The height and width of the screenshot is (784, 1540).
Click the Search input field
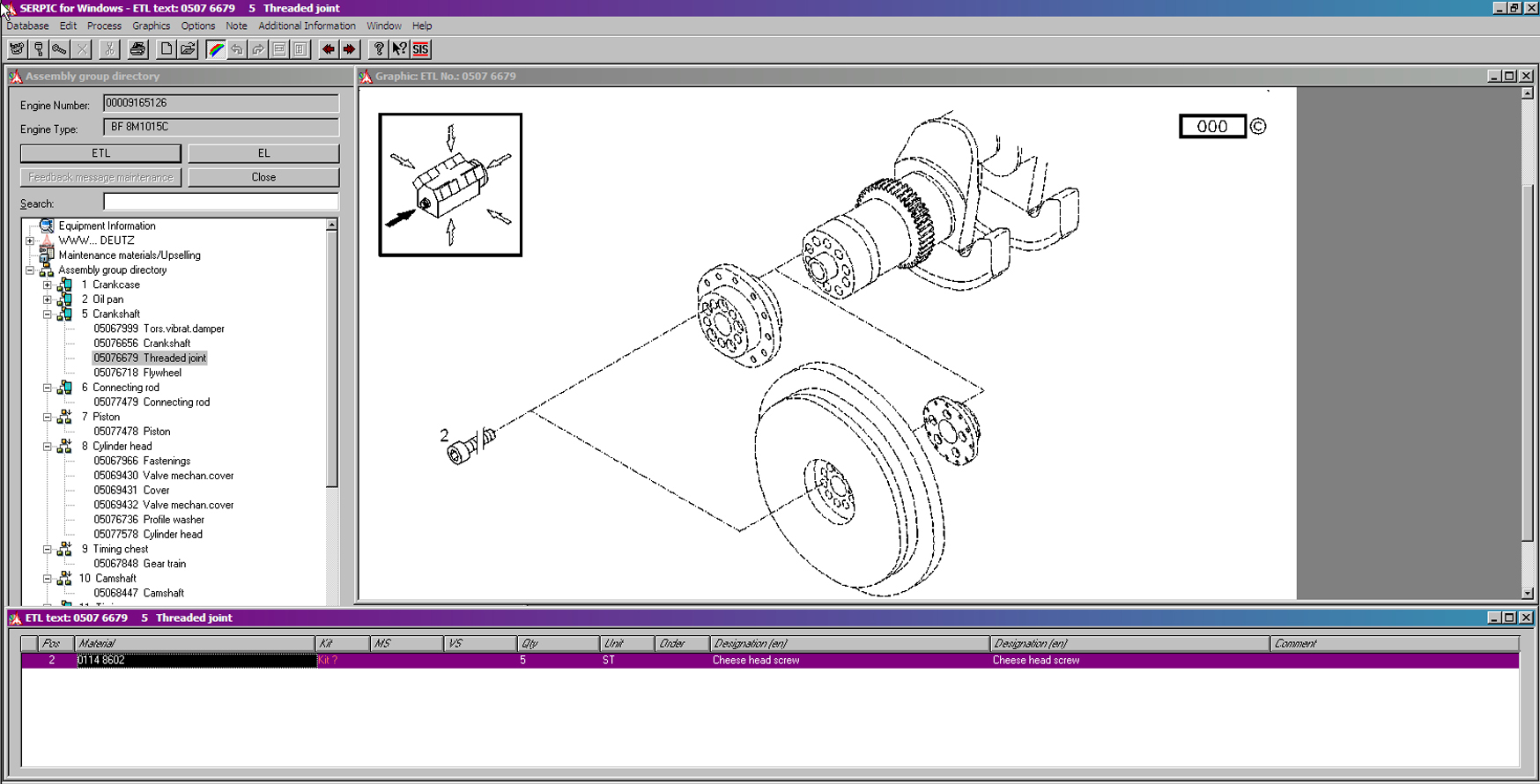pyautogui.click(x=220, y=203)
